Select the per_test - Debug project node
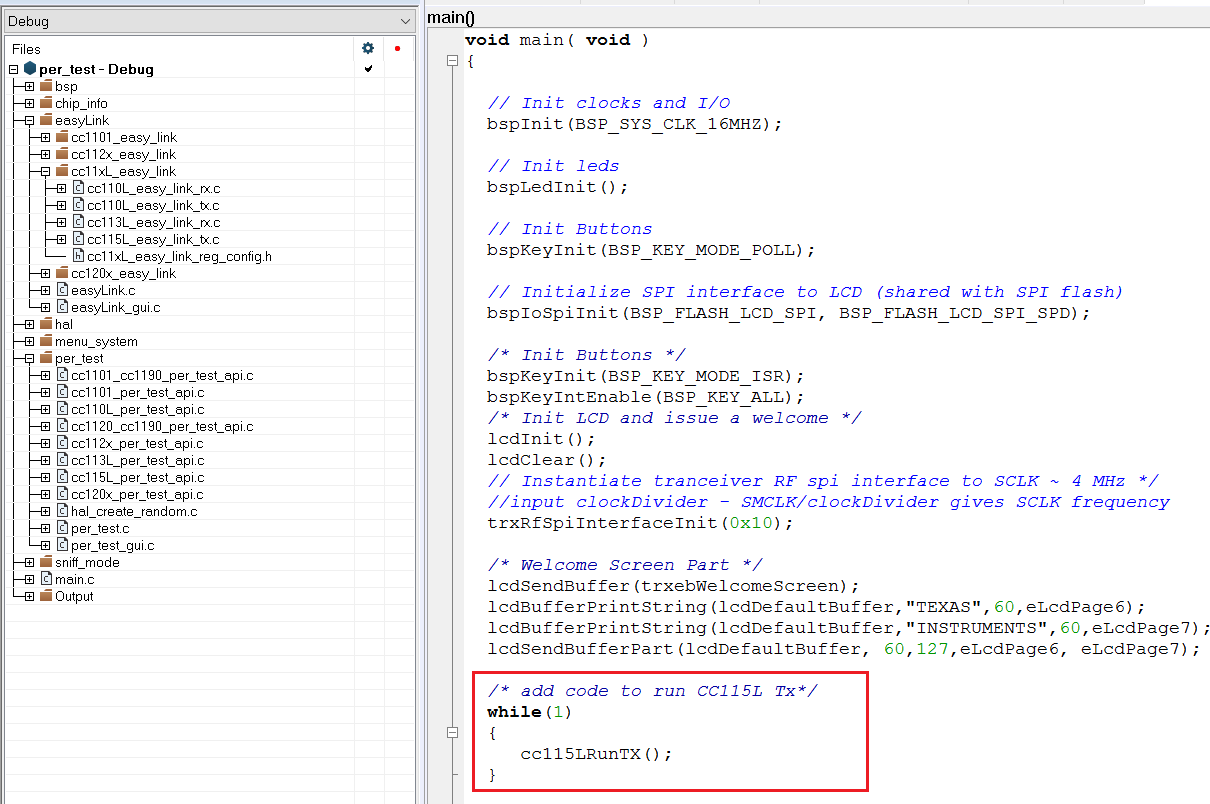The image size is (1210, 804). pyautogui.click(x=96, y=69)
